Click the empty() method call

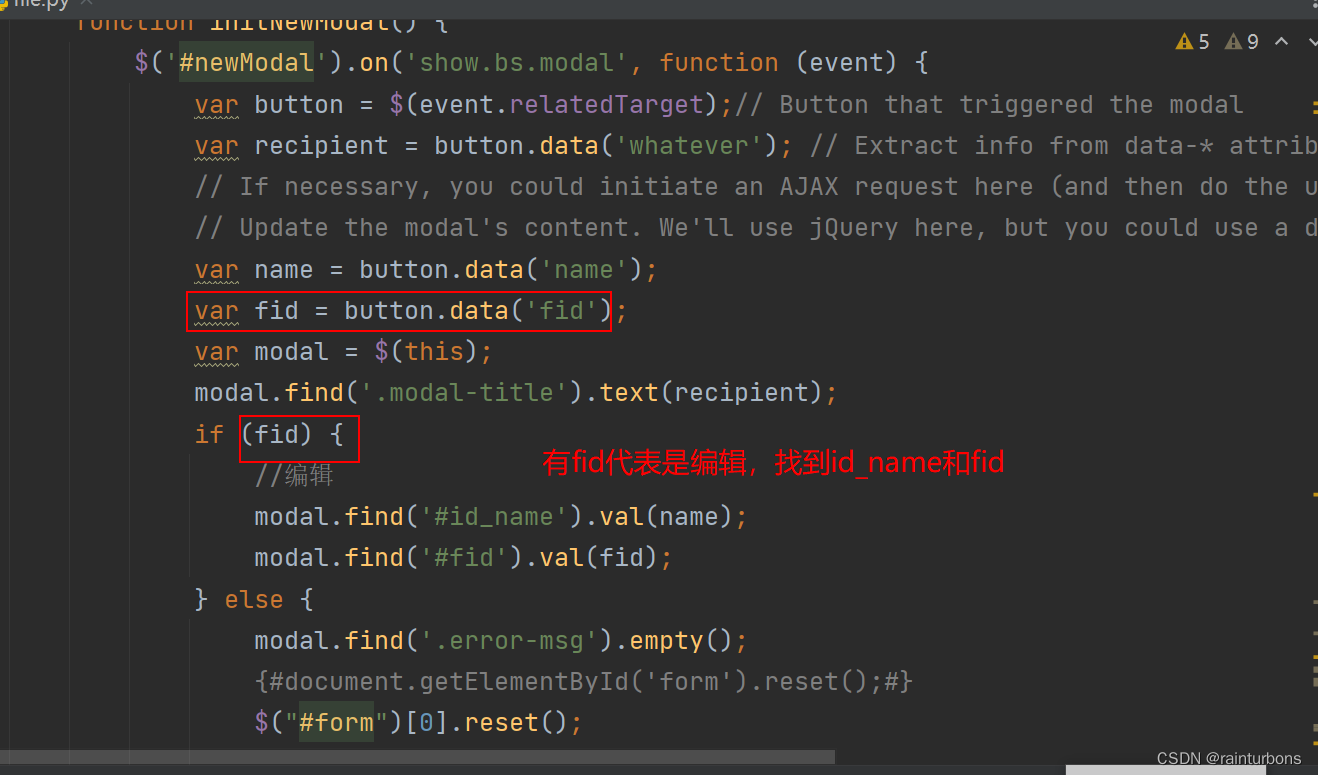[x=682, y=641]
